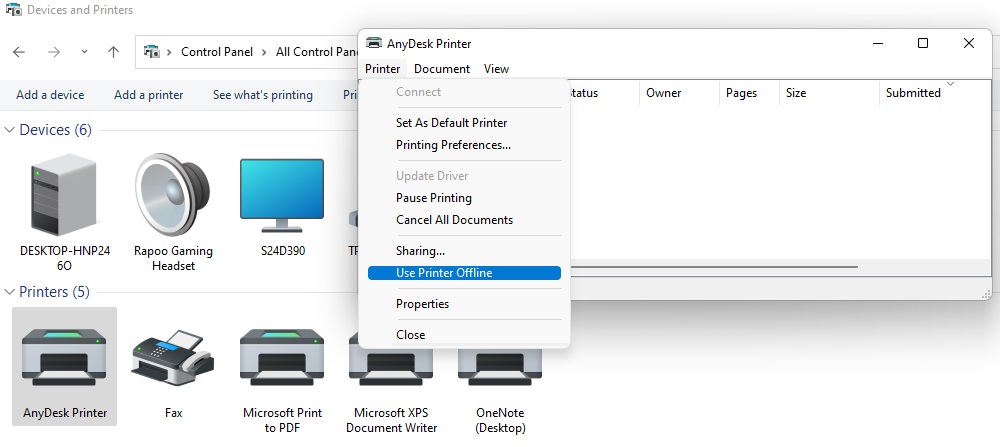Collapse the Printers (5) group

(x=10, y=292)
